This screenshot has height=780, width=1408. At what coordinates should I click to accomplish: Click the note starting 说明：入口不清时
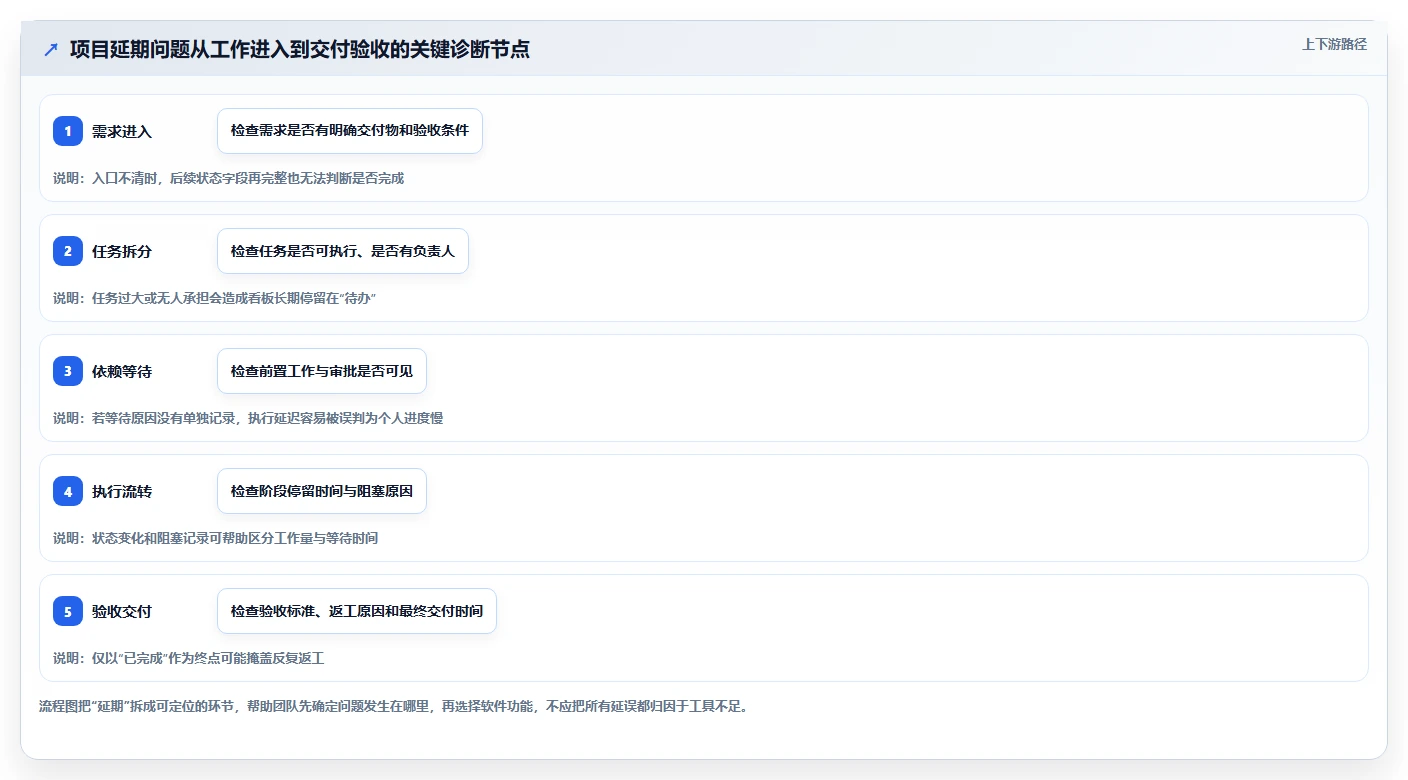[x=228, y=178]
